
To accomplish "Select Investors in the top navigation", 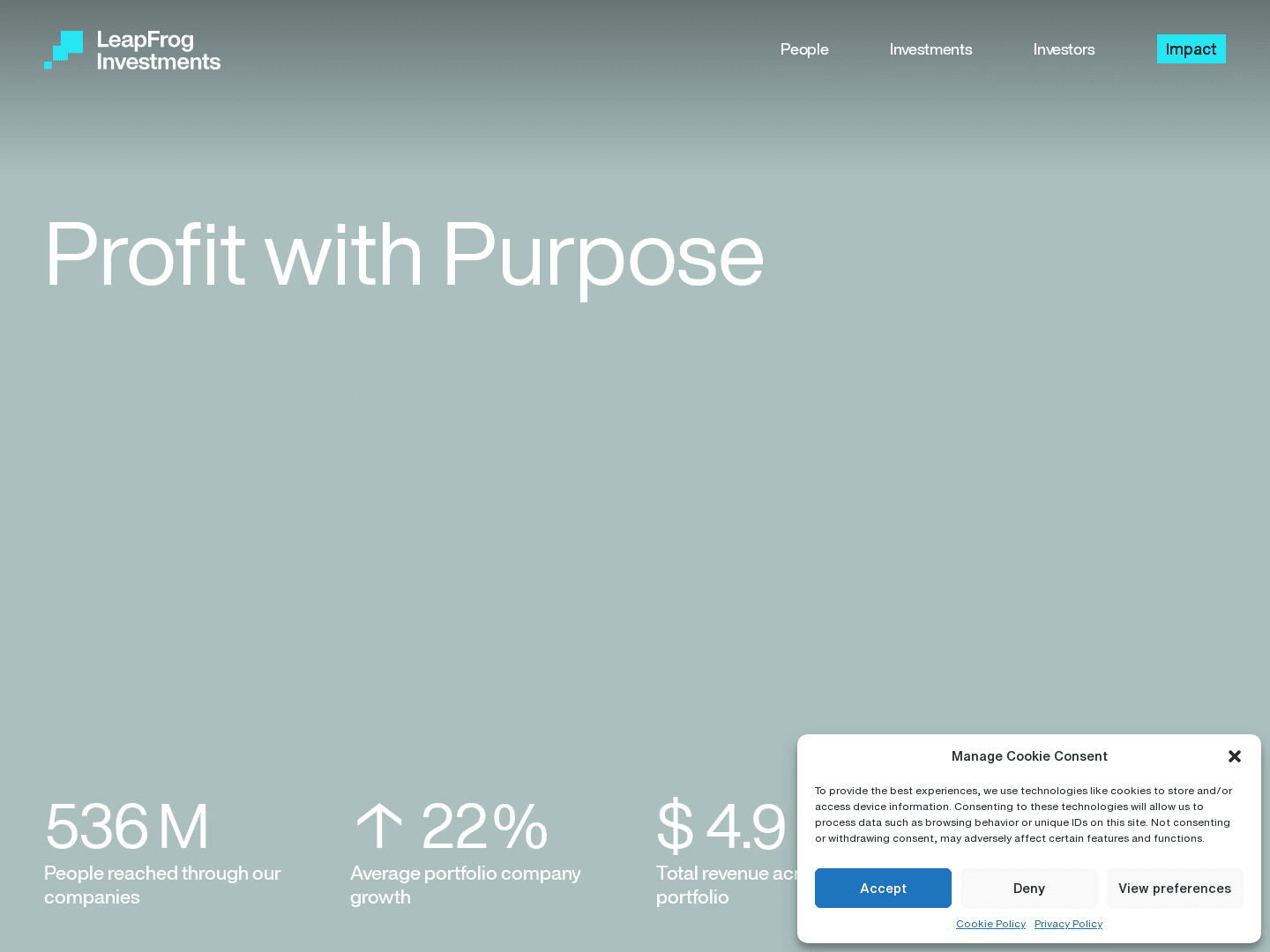I will [1064, 49].
